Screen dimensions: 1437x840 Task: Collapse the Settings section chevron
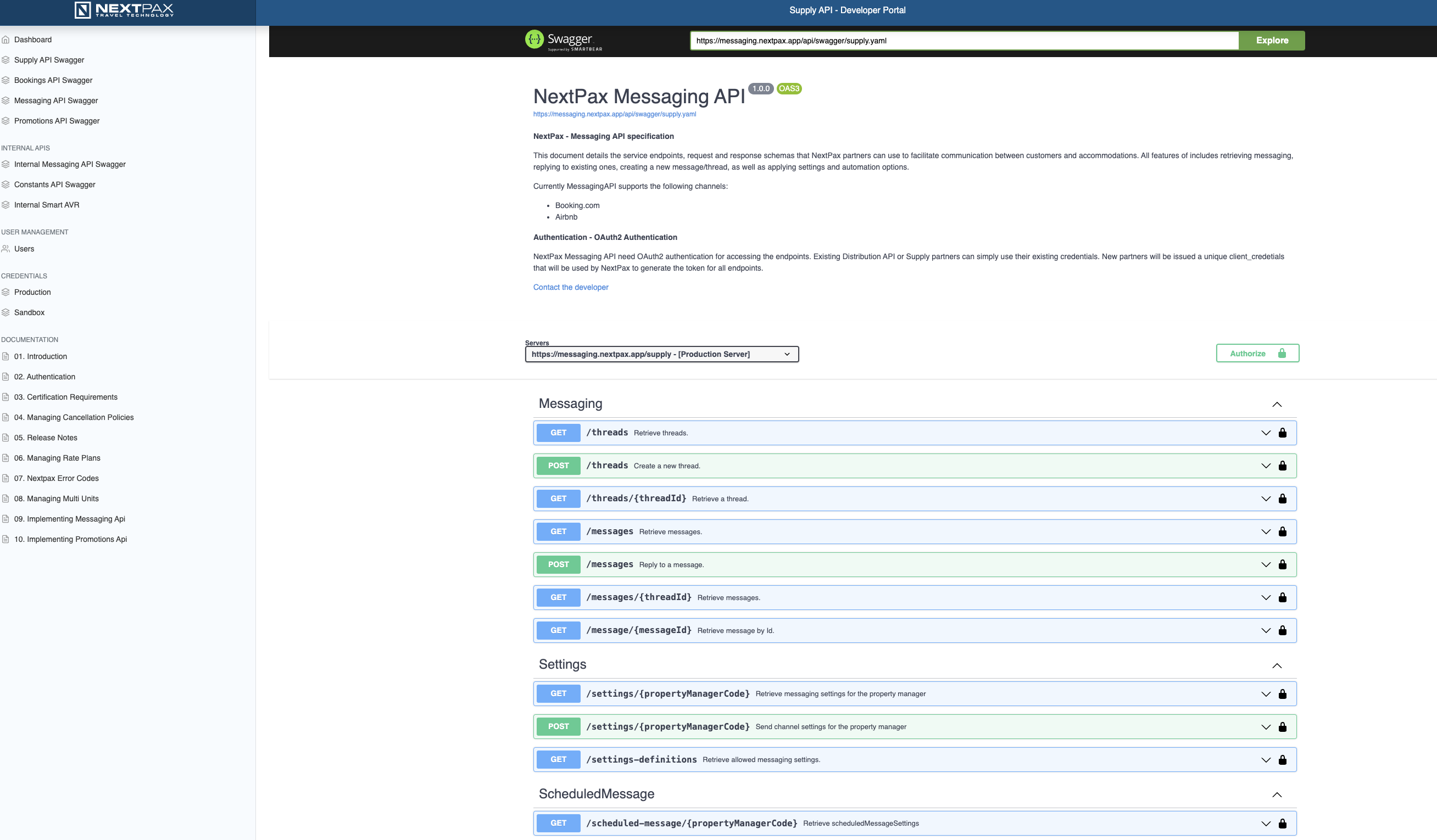pyautogui.click(x=1277, y=665)
